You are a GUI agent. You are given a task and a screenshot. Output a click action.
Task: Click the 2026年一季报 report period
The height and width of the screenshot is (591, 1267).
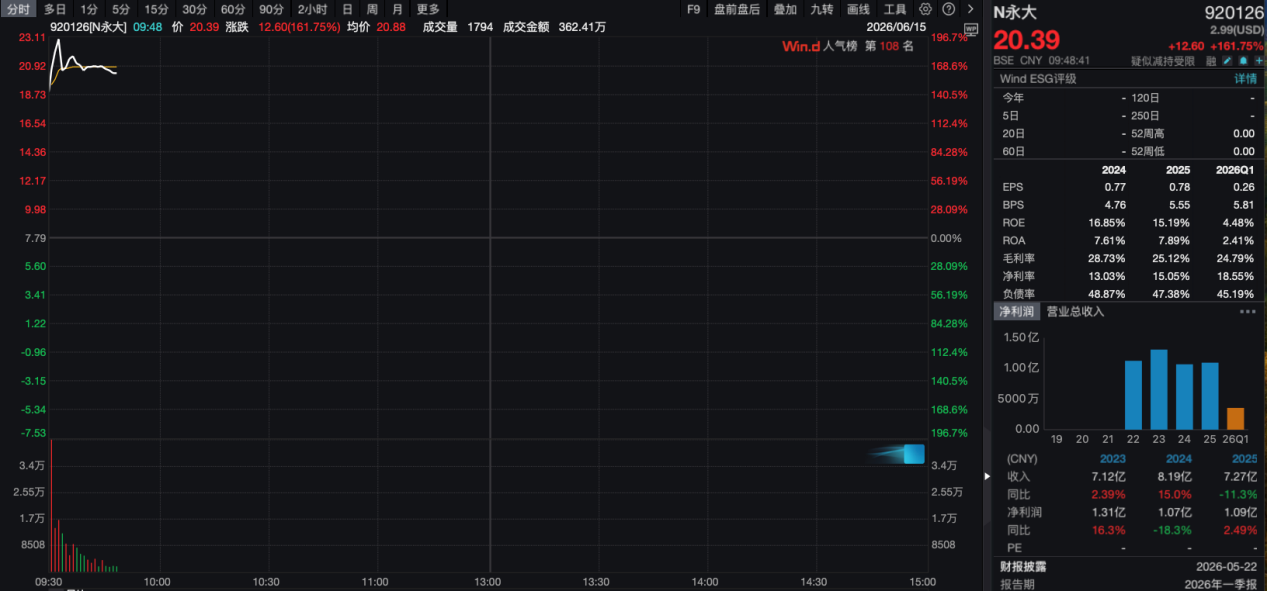(x=1223, y=584)
